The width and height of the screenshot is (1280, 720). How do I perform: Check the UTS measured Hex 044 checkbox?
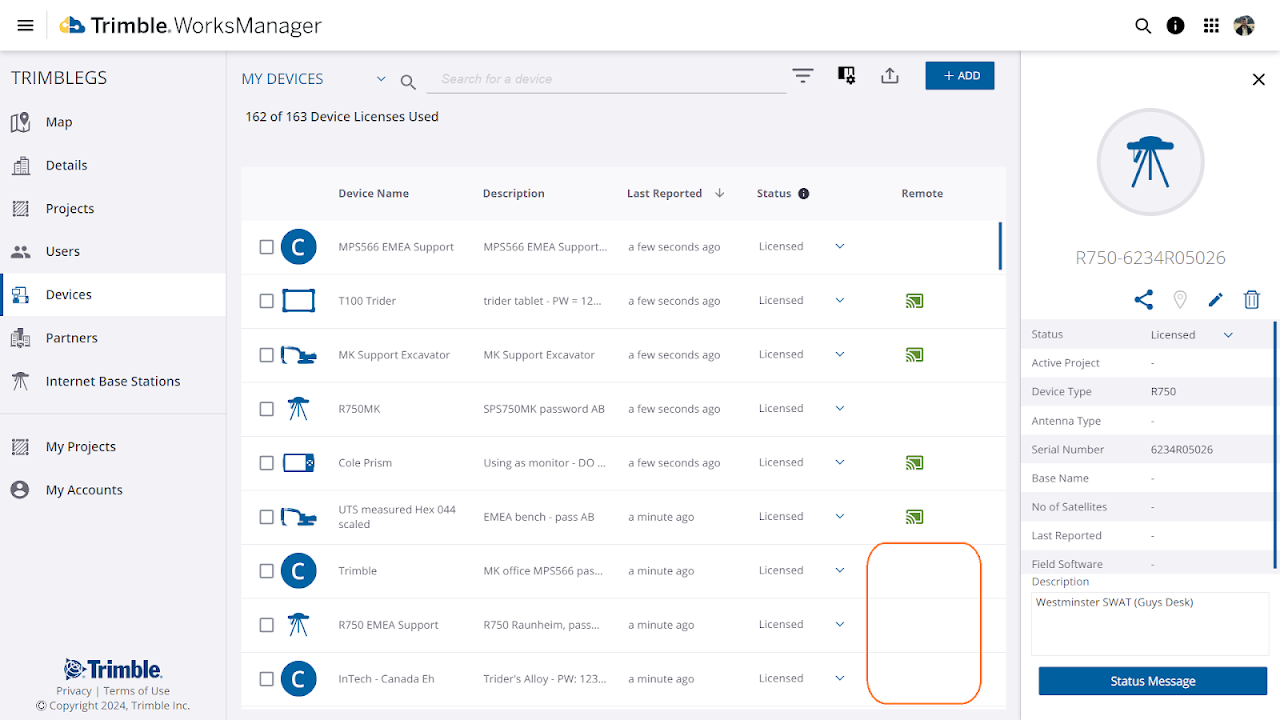267,517
